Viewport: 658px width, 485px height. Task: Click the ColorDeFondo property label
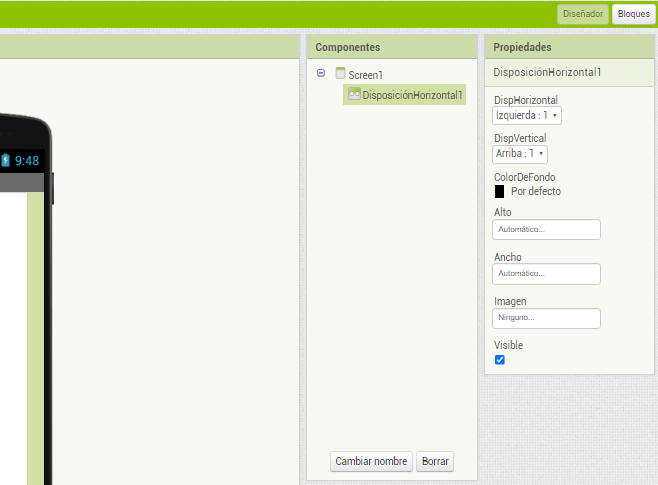[x=525, y=177]
